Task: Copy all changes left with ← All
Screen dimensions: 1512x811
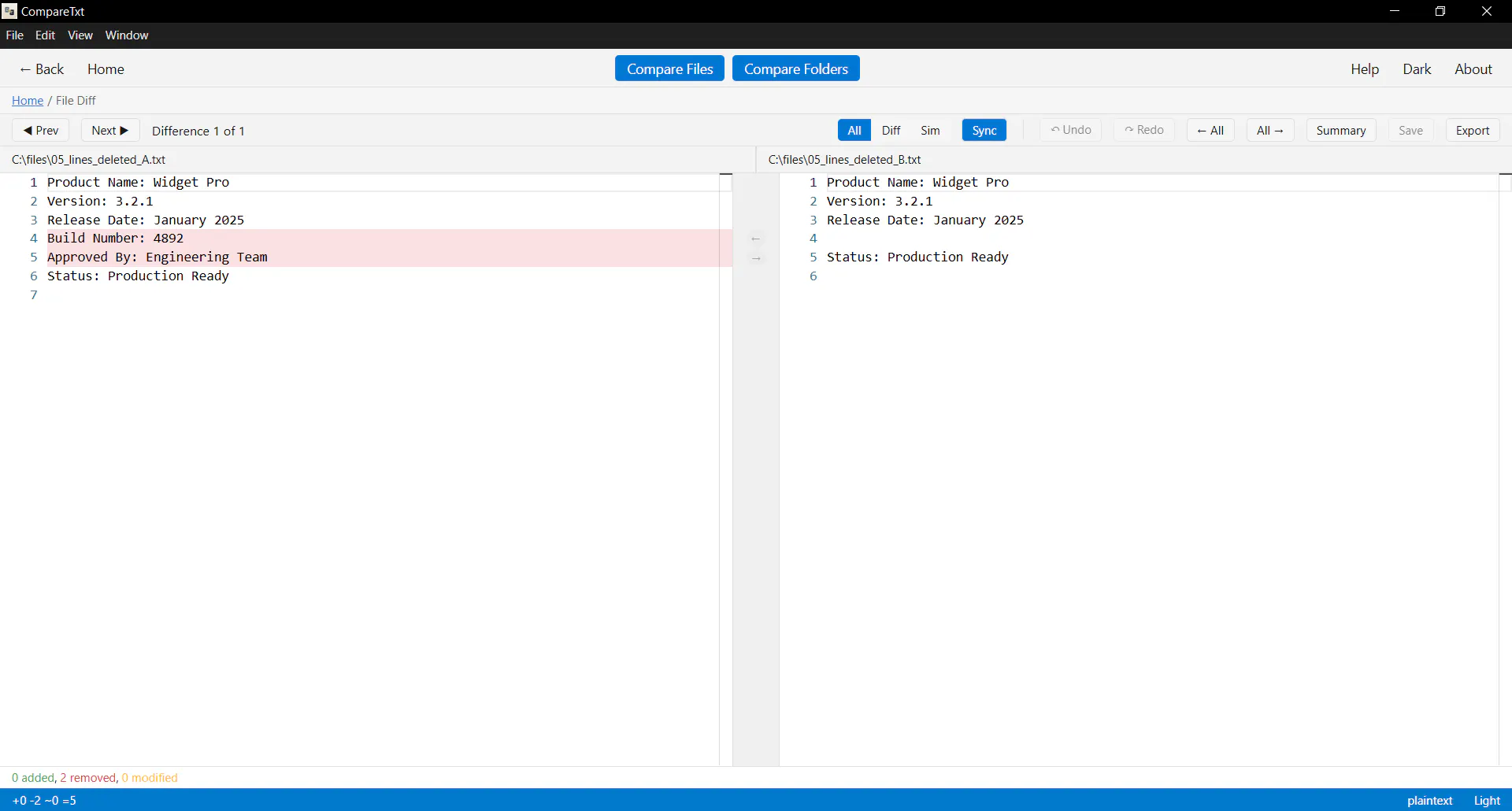Action: (1210, 131)
